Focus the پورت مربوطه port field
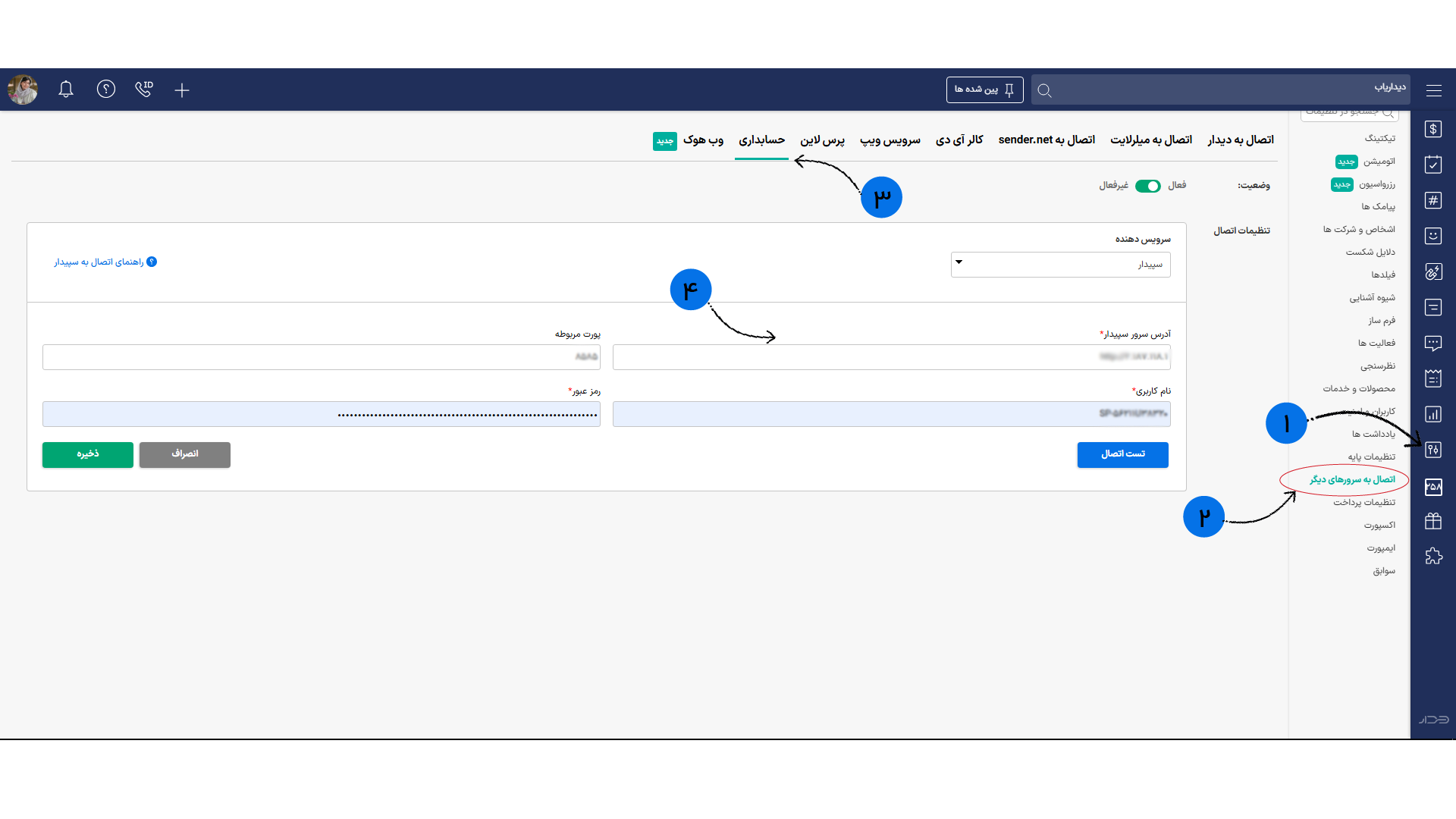 click(x=321, y=357)
